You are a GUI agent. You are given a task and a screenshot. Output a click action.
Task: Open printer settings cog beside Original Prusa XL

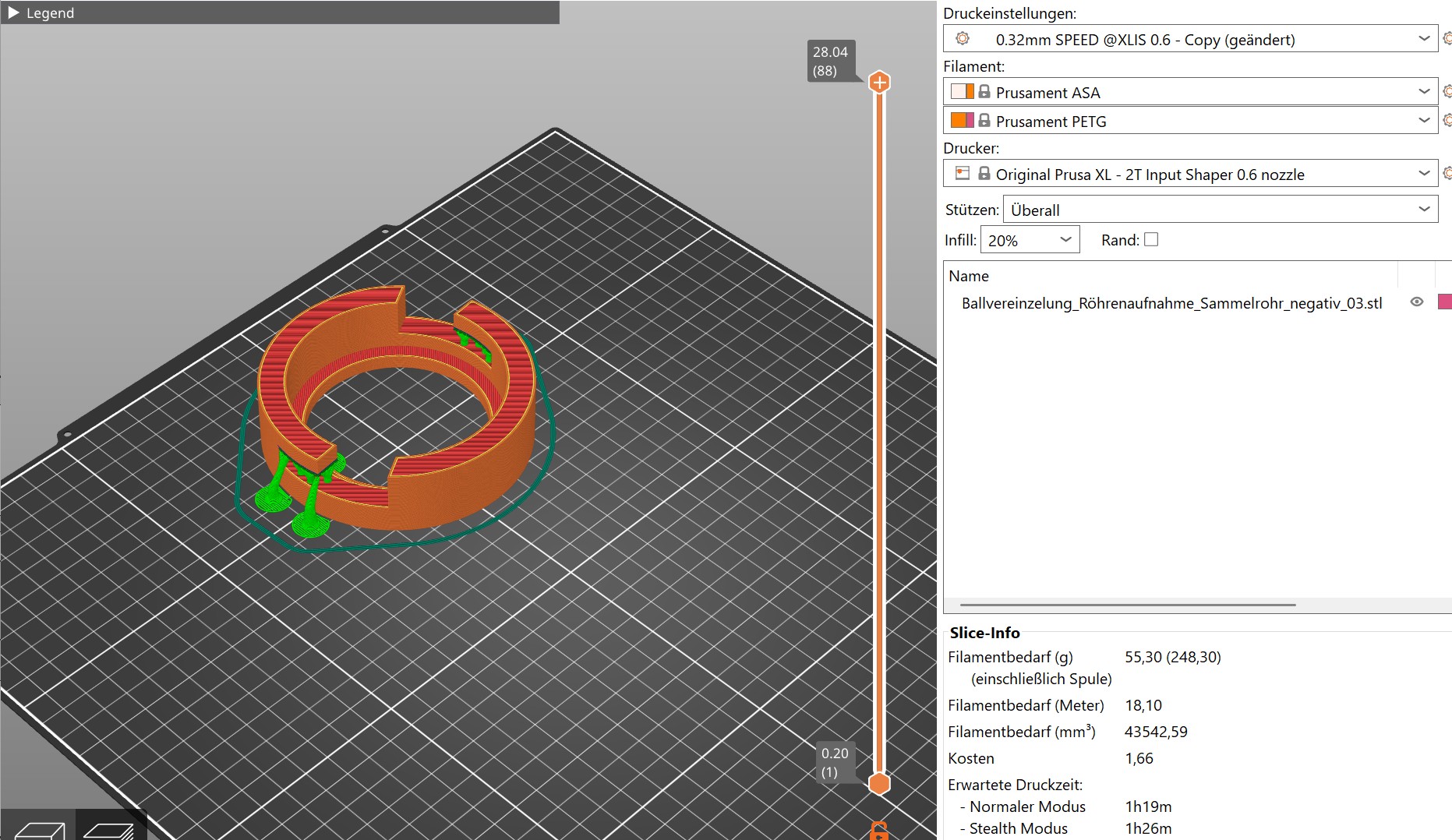[x=1447, y=173]
